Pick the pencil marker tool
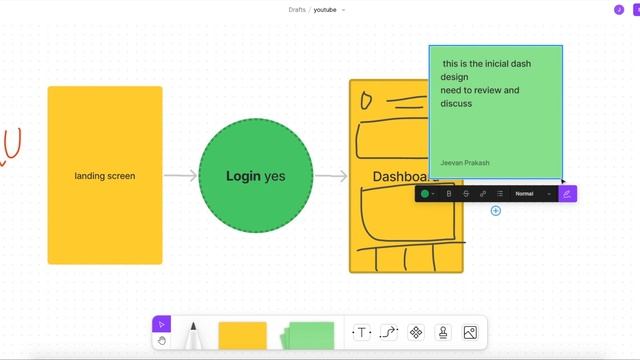This screenshot has width=640, height=360. [x=193, y=336]
